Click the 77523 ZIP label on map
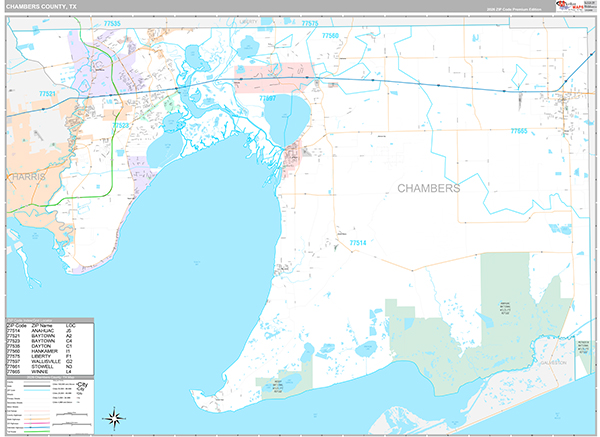Viewport: 600px width, 437px height. (121, 126)
